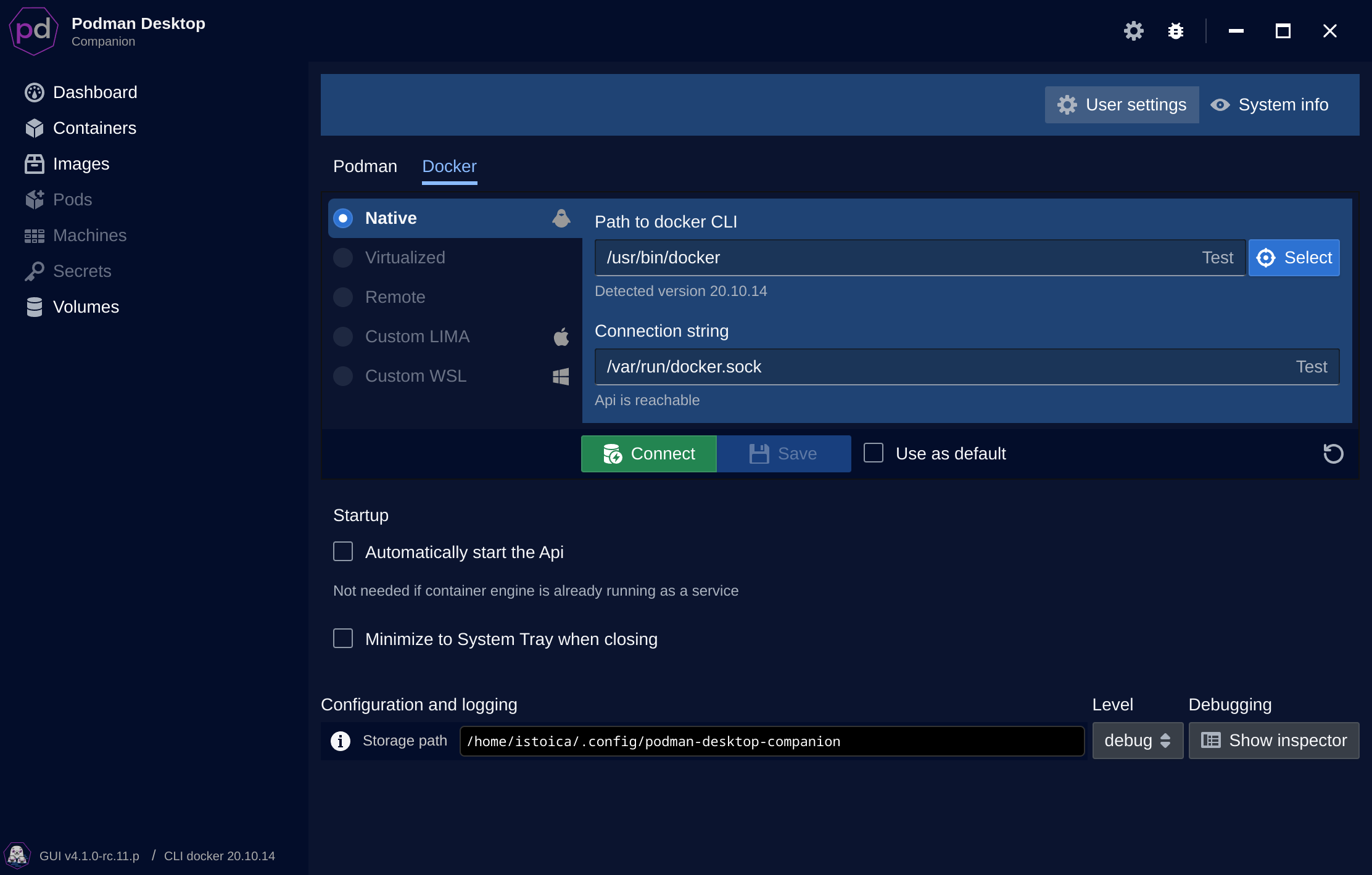Viewport: 1372px width, 875px height.
Task: Open Dashboard from the sidebar icon
Action: [x=35, y=92]
